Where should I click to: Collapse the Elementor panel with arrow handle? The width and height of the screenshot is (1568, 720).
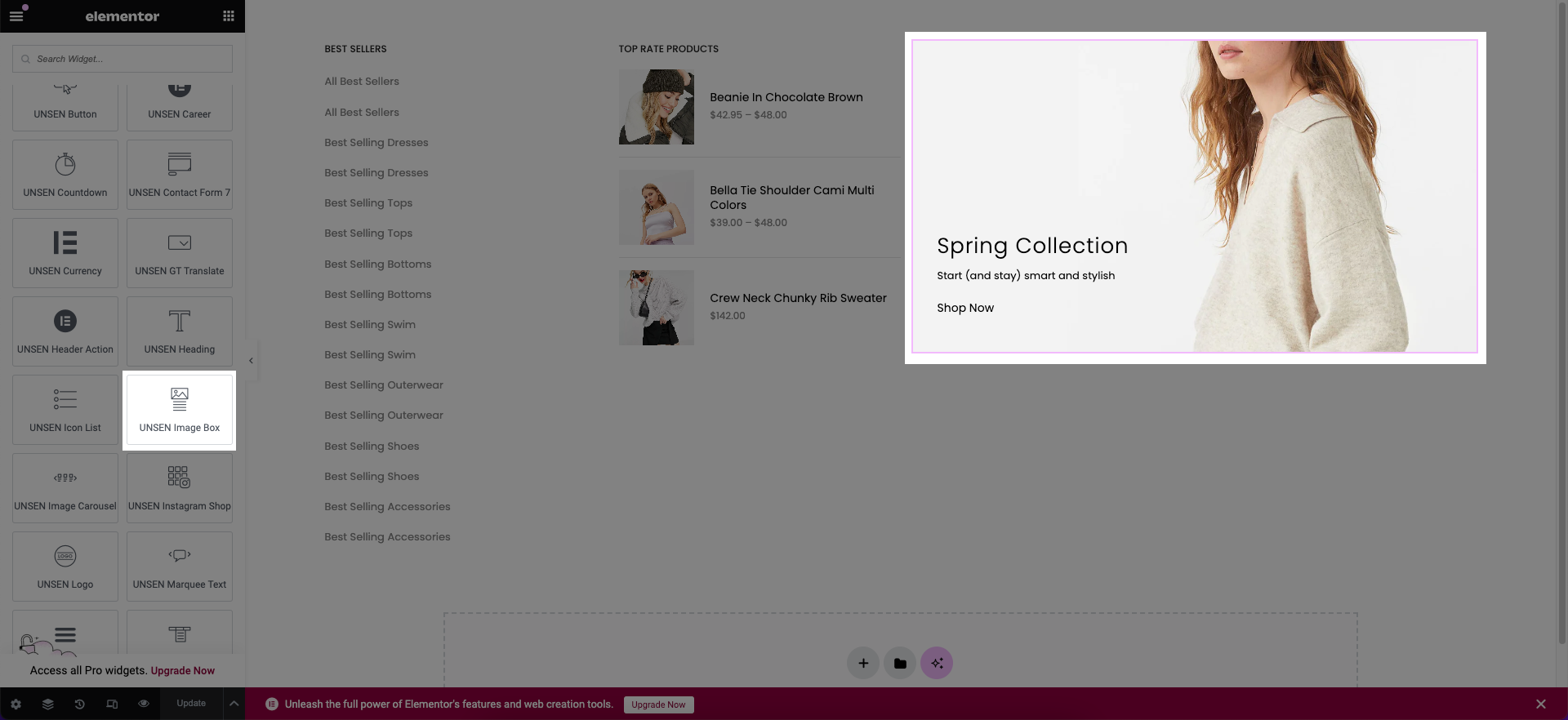(x=251, y=360)
